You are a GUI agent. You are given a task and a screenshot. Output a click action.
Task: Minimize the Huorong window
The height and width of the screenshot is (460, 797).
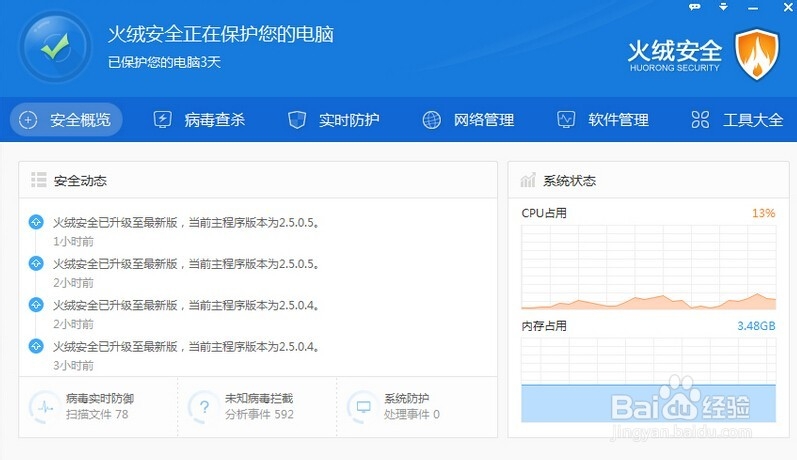click(753, 8)
